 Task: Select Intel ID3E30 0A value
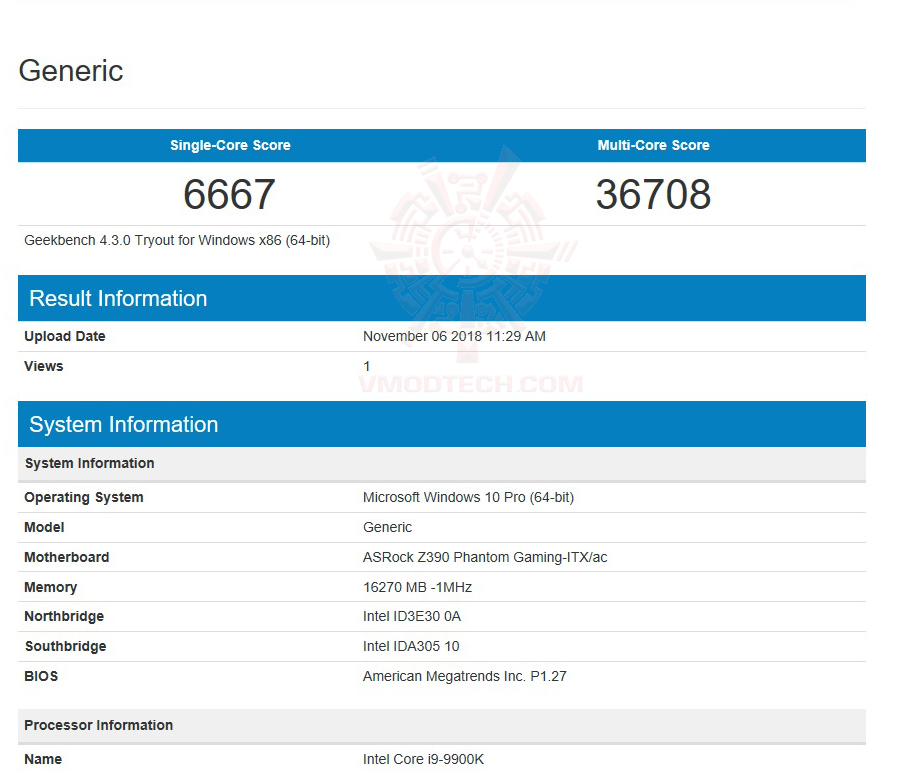pyautogui.click(x=411, y=616)
